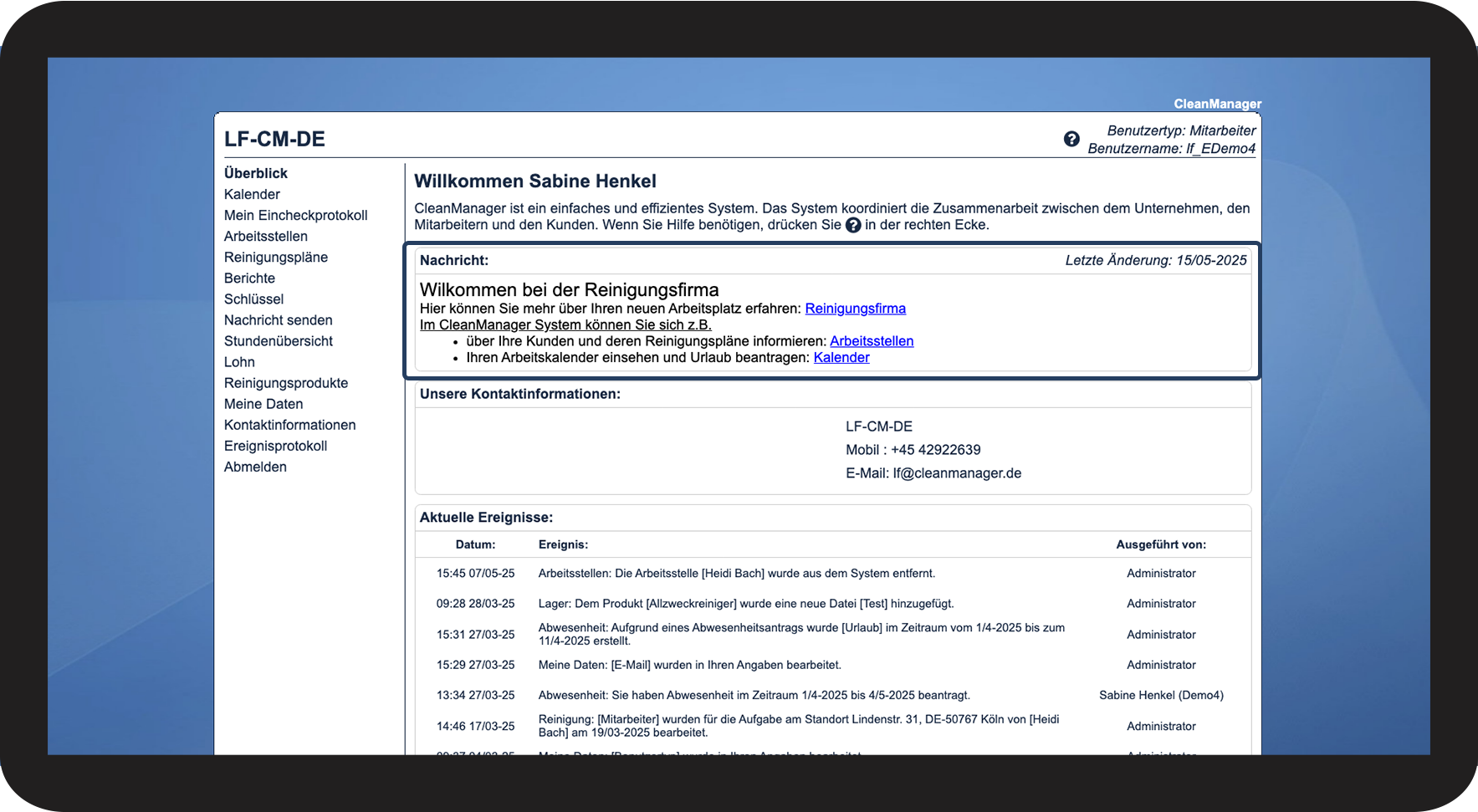Image resolution: width=1478 pixels, height=812 pixels.
Task: Open Meine Daten page
Action: pyautogui.click(x=263, y=403)
